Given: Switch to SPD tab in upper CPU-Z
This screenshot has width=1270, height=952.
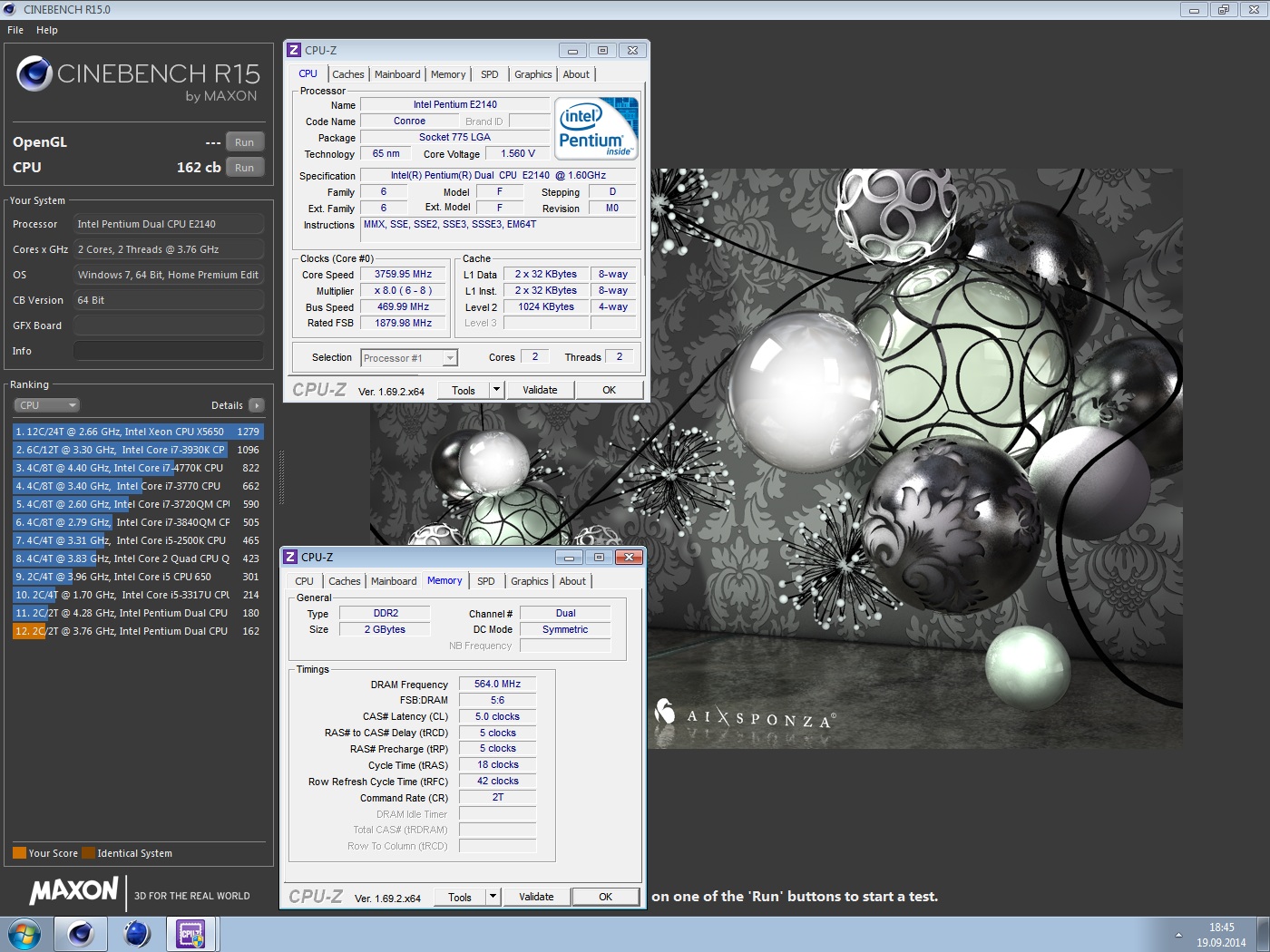Looking at the screenshot, I should pyautogui.click(x=490, y=74).
